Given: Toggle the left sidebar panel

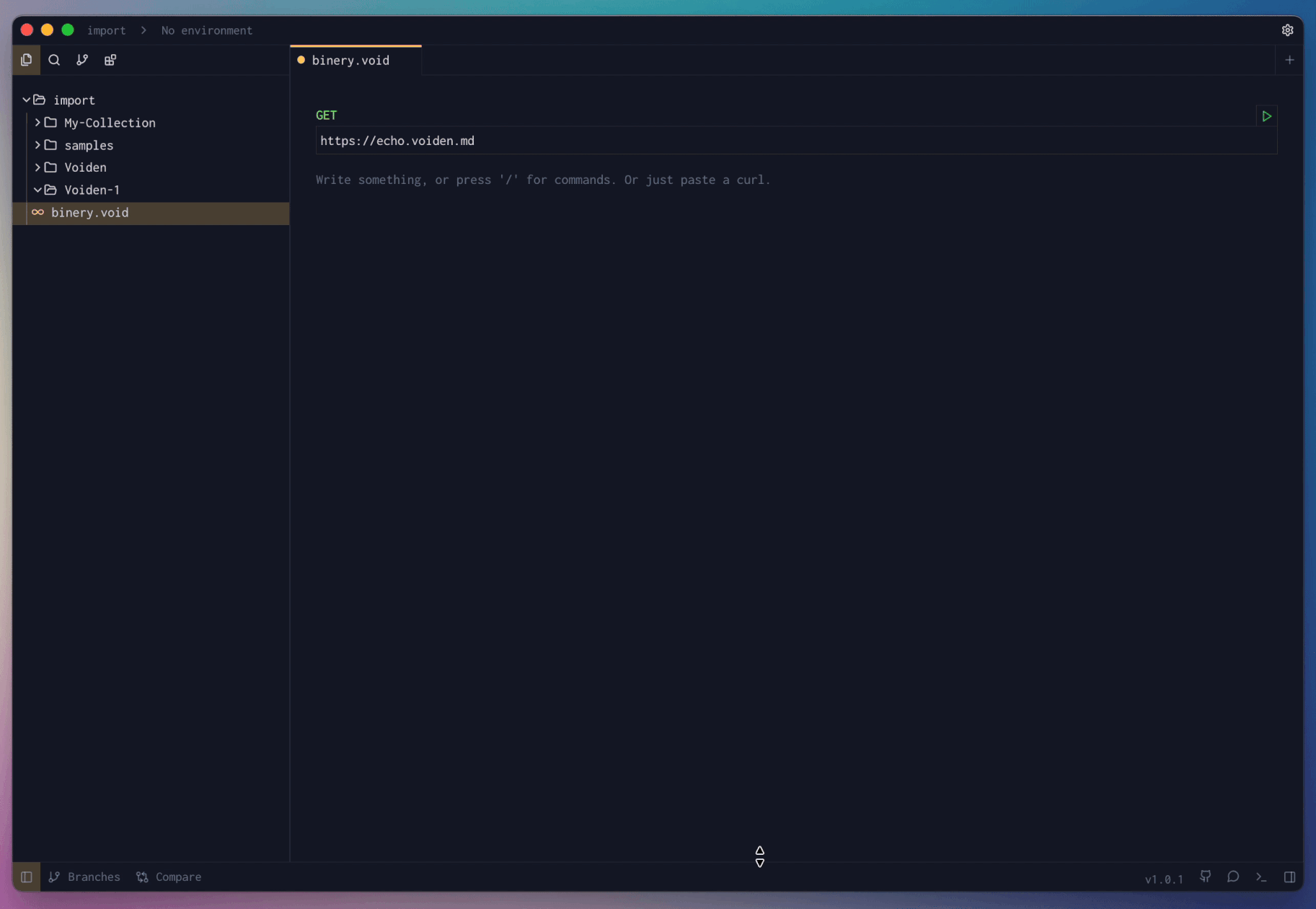Looking at the screenshot, I should 27,877.
